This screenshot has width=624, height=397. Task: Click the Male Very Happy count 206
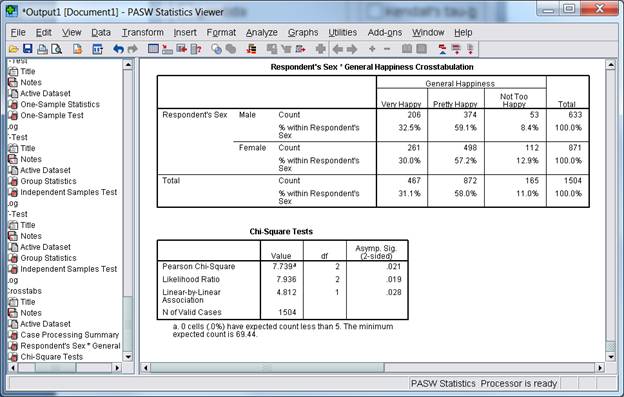(x=414, y=115)
